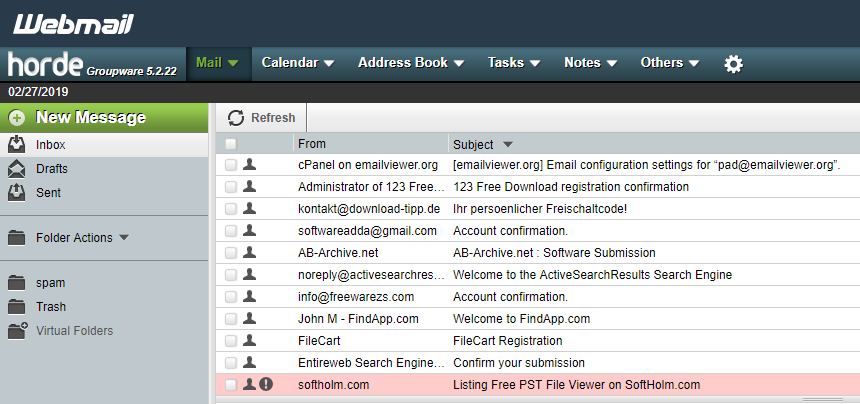The height and width of the screenshot is (404, 860).
Task: Check the Entireweb Search Engine message checkbox
Action: click(231, 363)
